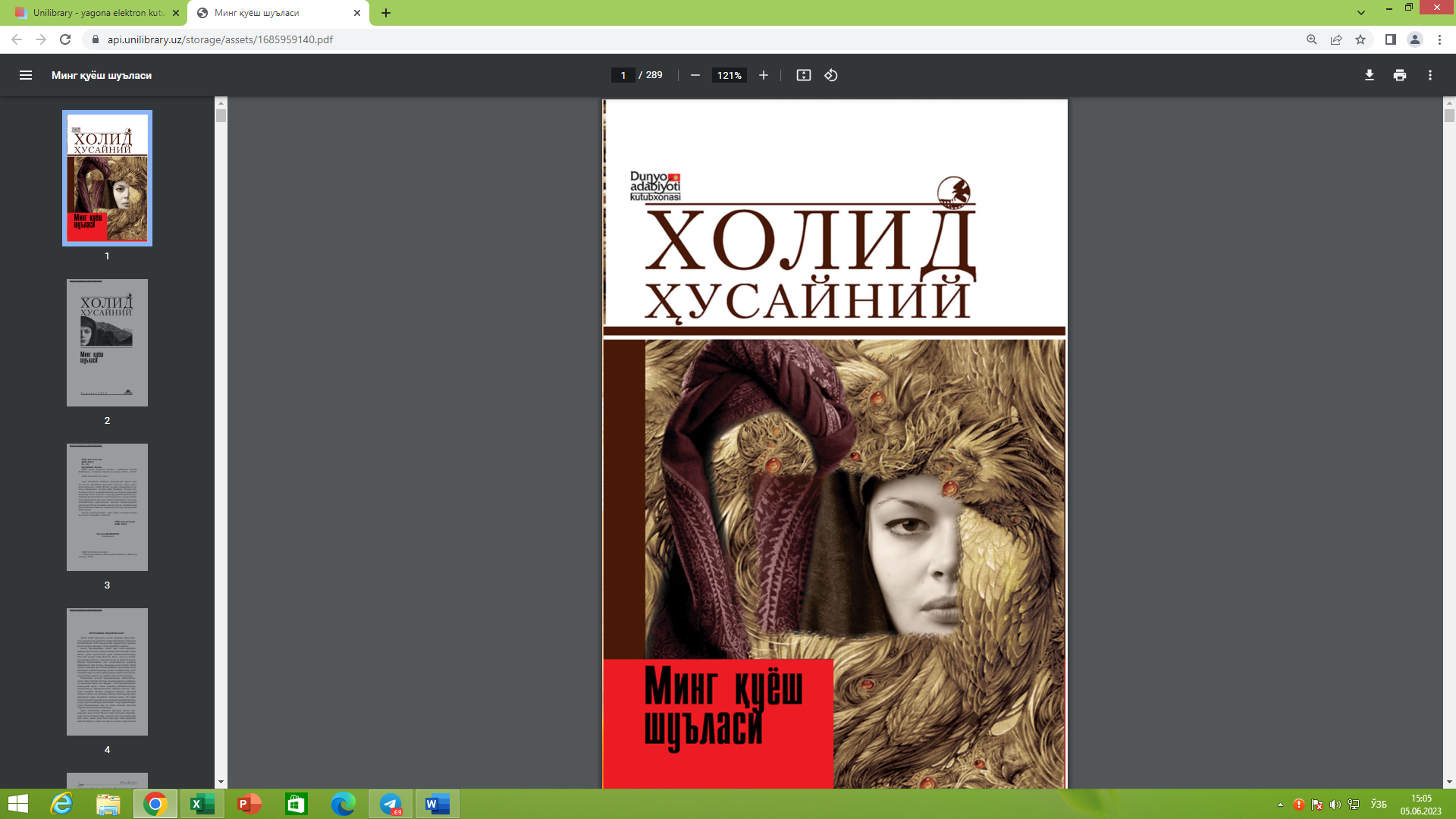
Task: Download the PDF document
Action: point(1369,75)
